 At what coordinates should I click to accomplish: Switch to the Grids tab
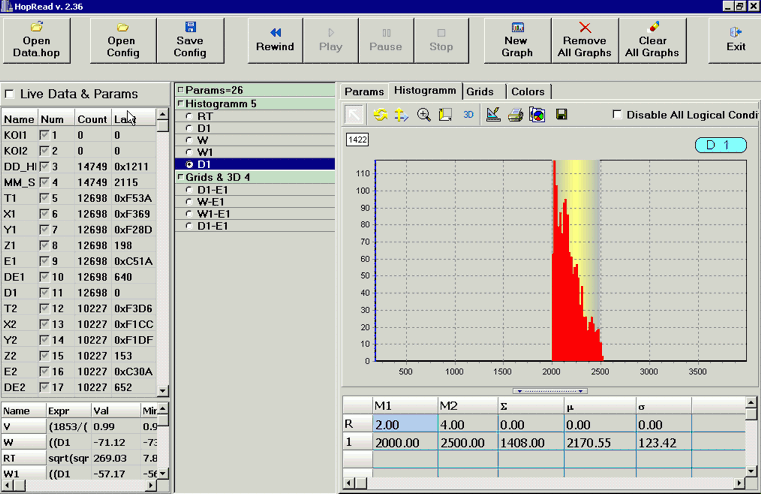click(480, 91)
